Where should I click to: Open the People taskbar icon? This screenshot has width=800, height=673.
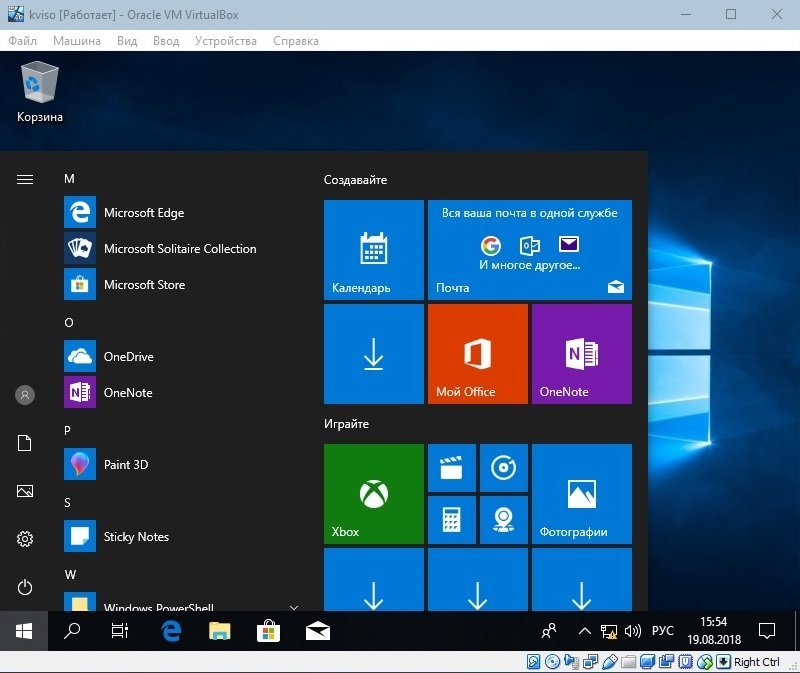pos(549,631)
